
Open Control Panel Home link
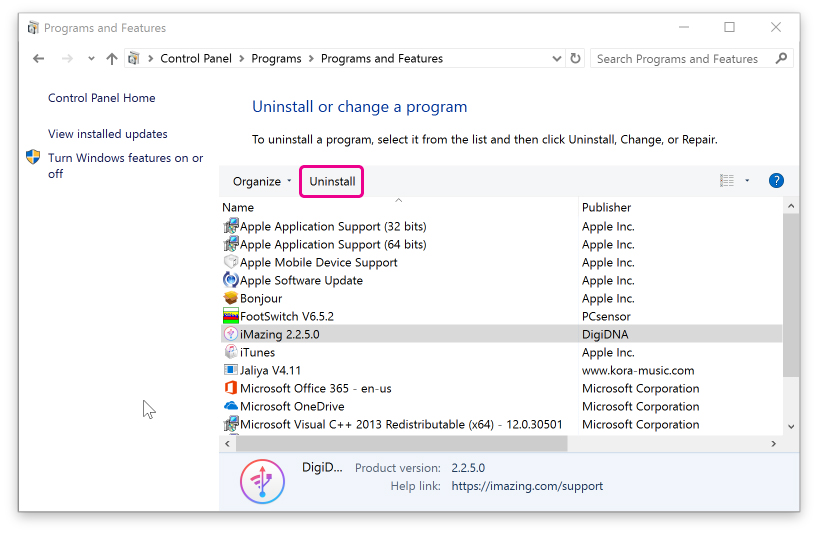(102, 98)
